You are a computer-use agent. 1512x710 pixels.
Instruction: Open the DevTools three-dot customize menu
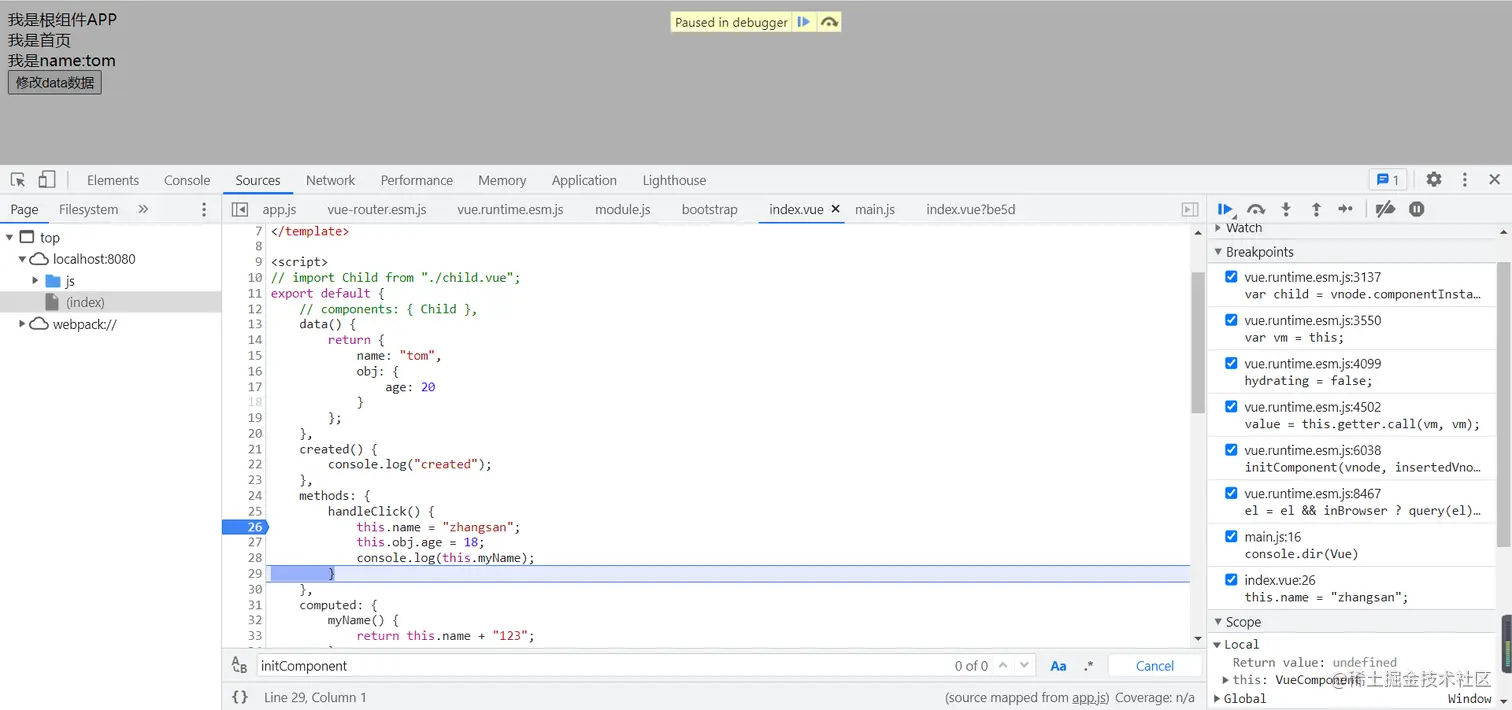[x=1465, y=180]
